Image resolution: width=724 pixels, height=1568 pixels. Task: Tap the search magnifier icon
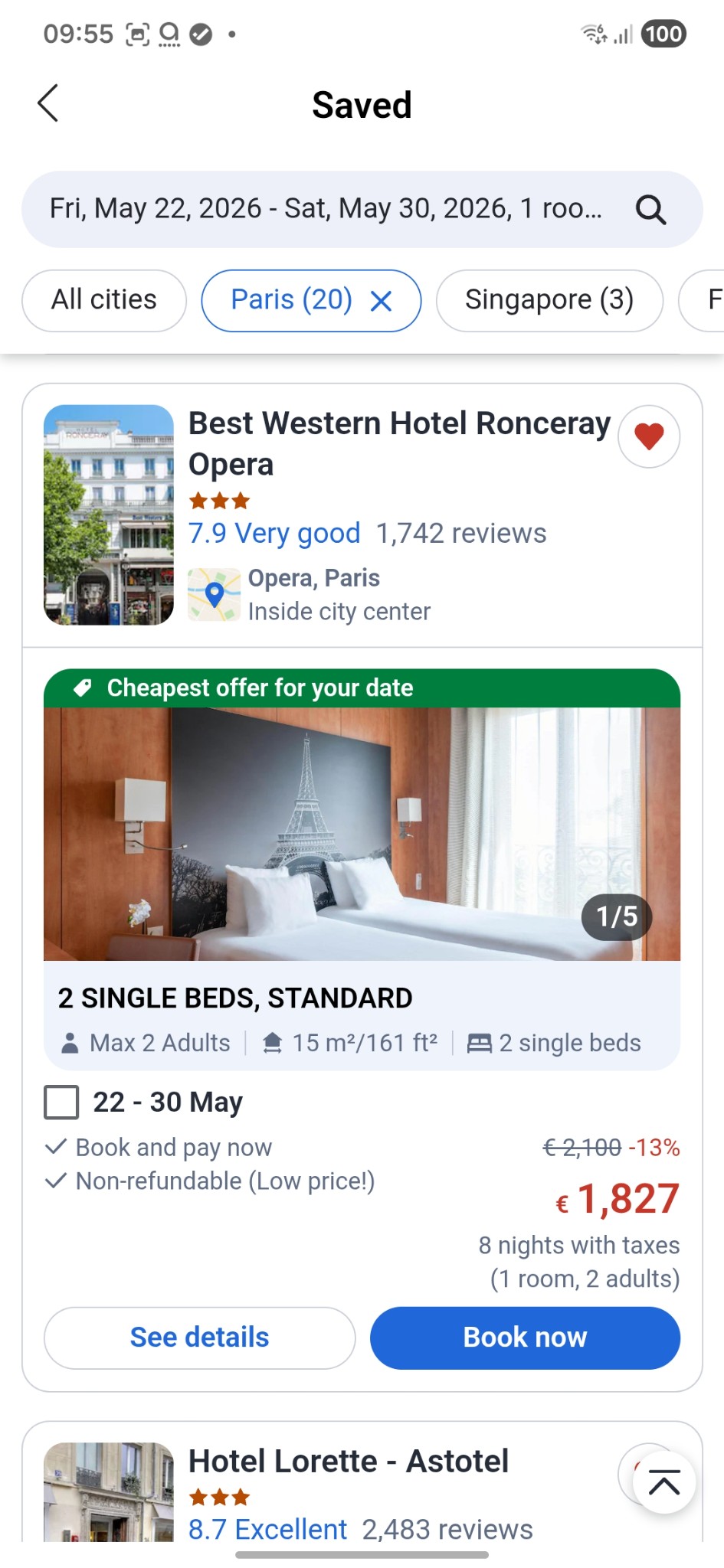(650, 209)
